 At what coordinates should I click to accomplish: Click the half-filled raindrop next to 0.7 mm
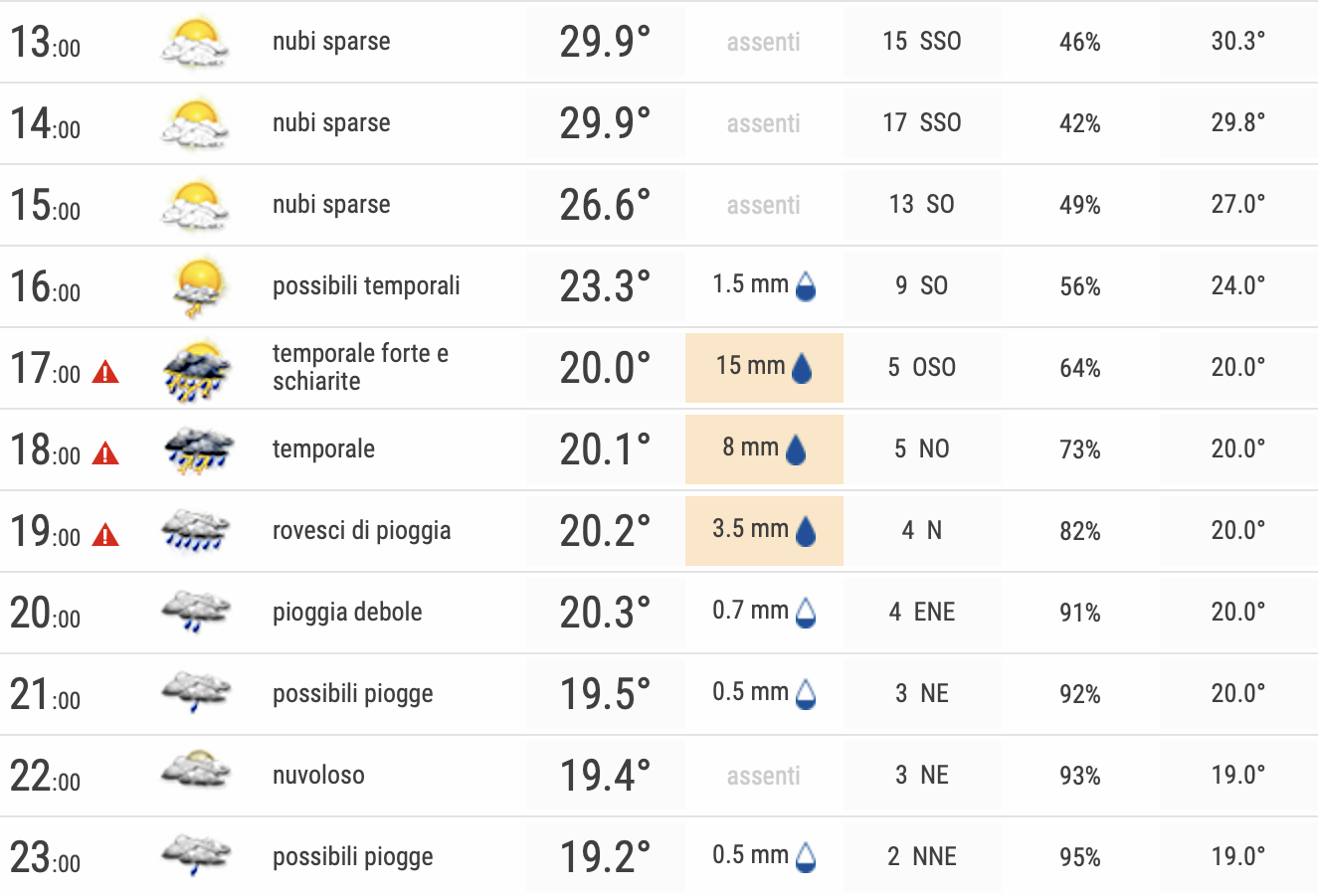806,613
